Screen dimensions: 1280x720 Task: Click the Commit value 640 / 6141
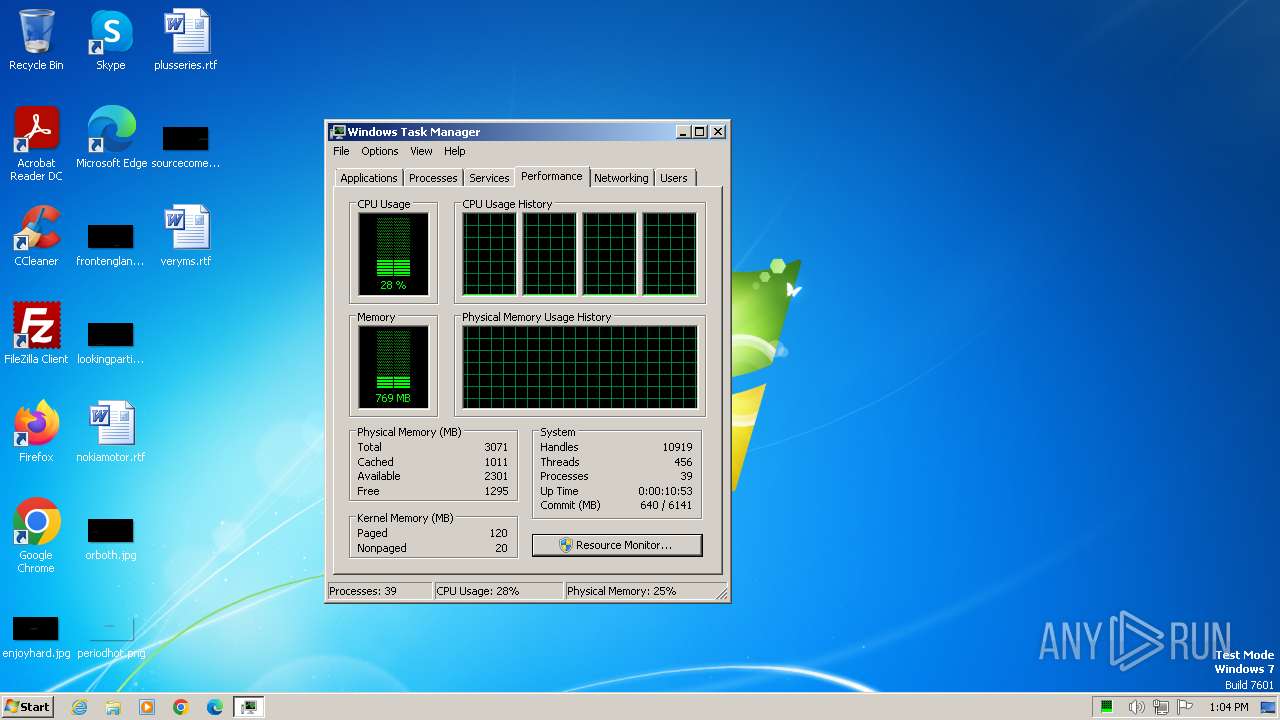[667, 505]
